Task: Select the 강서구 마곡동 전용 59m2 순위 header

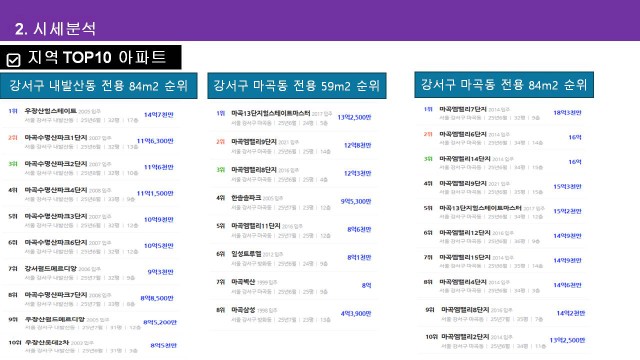Action: point(297,86)
